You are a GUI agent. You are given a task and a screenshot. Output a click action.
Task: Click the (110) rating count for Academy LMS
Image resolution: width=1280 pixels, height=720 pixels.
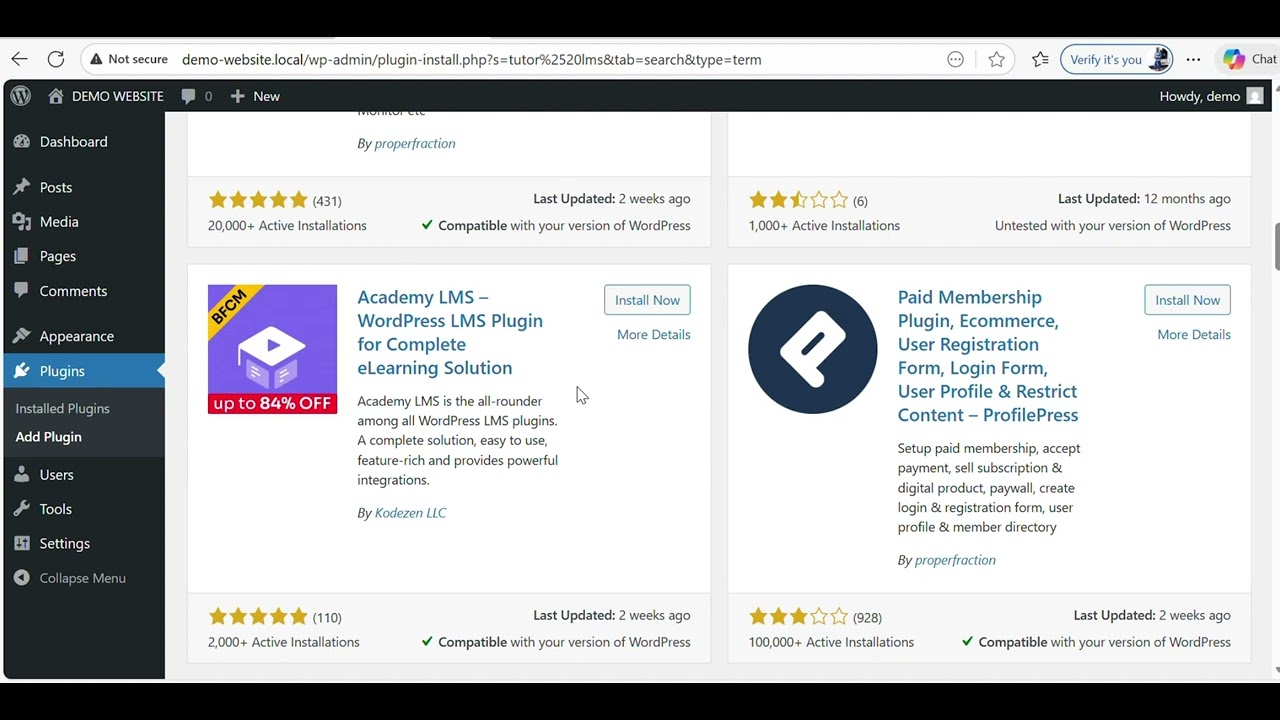[327, 618]
